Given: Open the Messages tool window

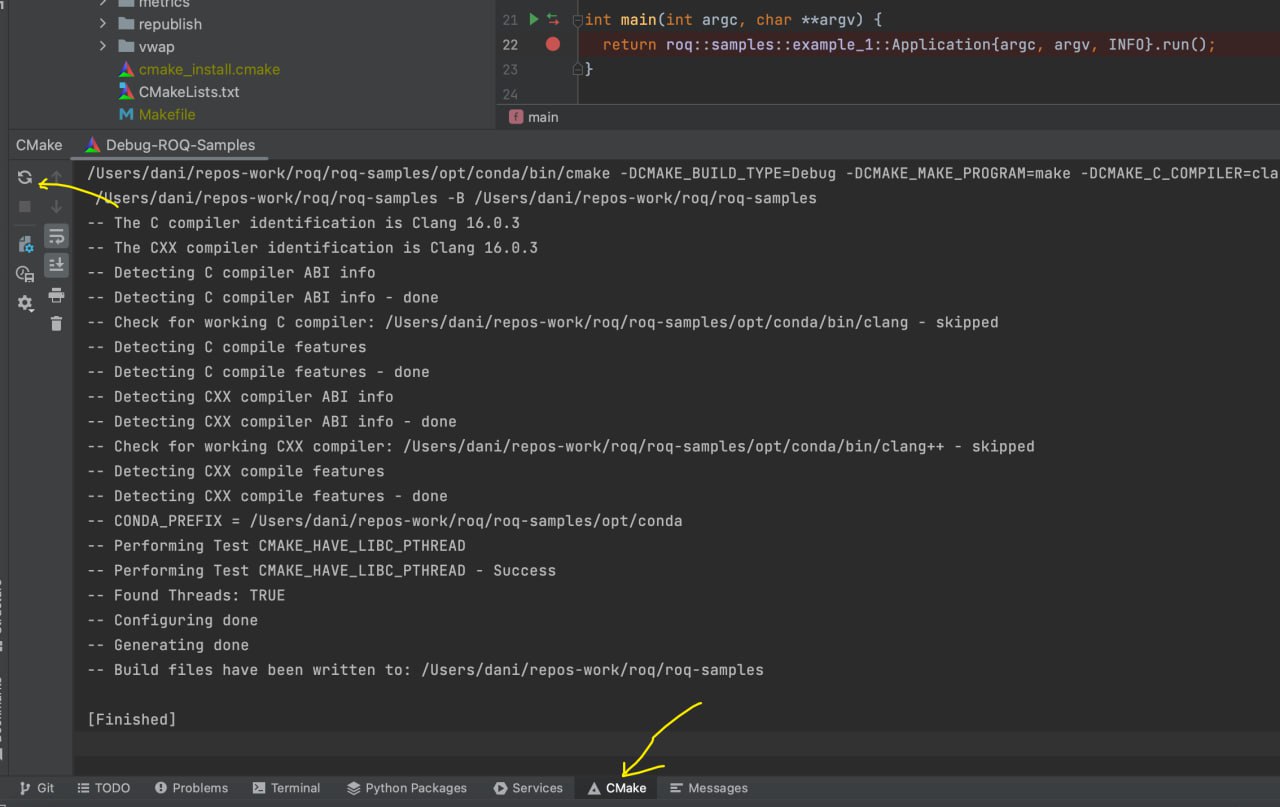Looking at the screenshot, I should click(x=709, y=788).
